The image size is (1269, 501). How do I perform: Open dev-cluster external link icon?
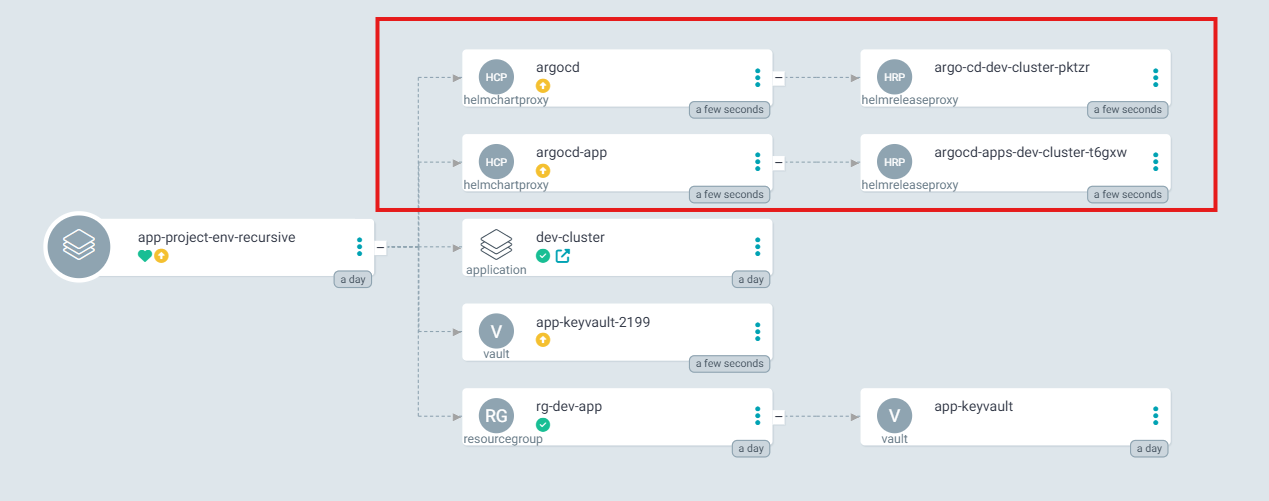tap(562, 256)
